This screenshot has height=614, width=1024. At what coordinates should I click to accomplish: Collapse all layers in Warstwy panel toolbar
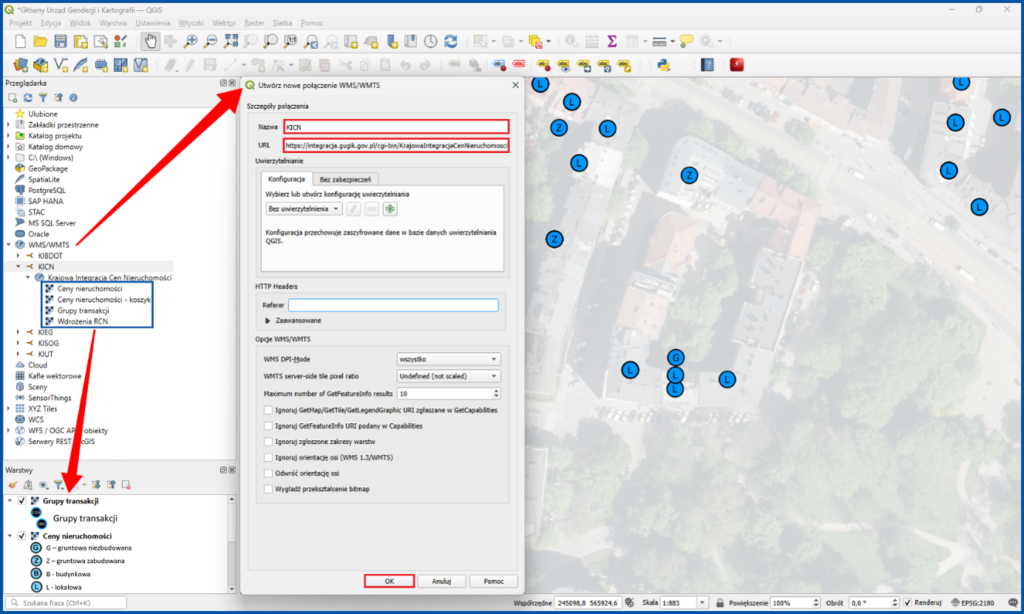[111, 485]
